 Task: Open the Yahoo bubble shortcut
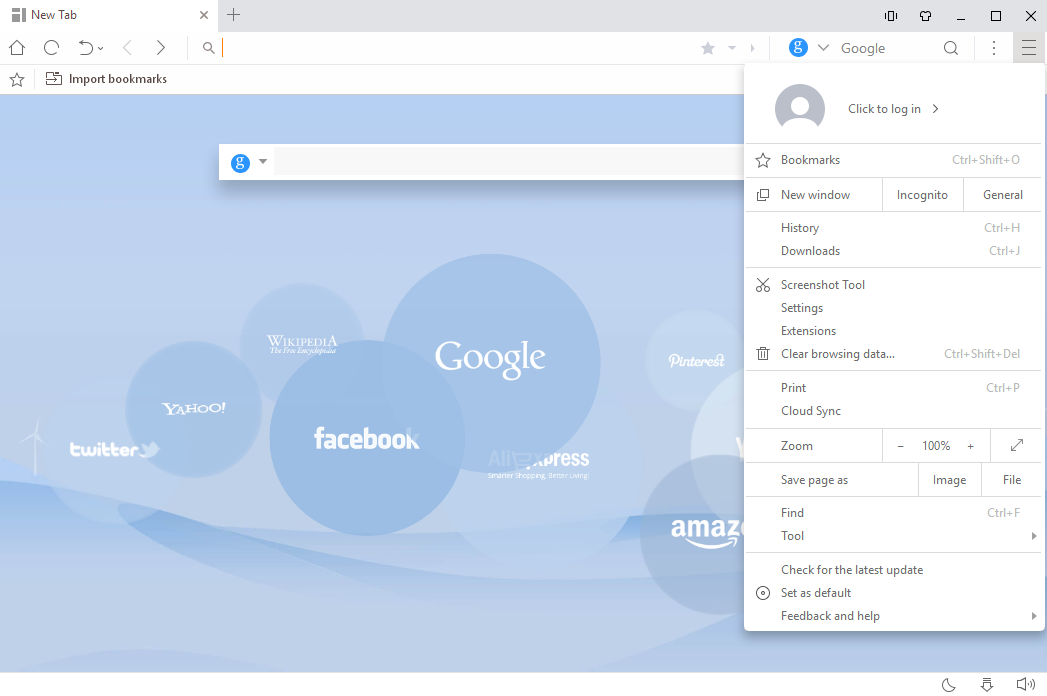[194, 409]
